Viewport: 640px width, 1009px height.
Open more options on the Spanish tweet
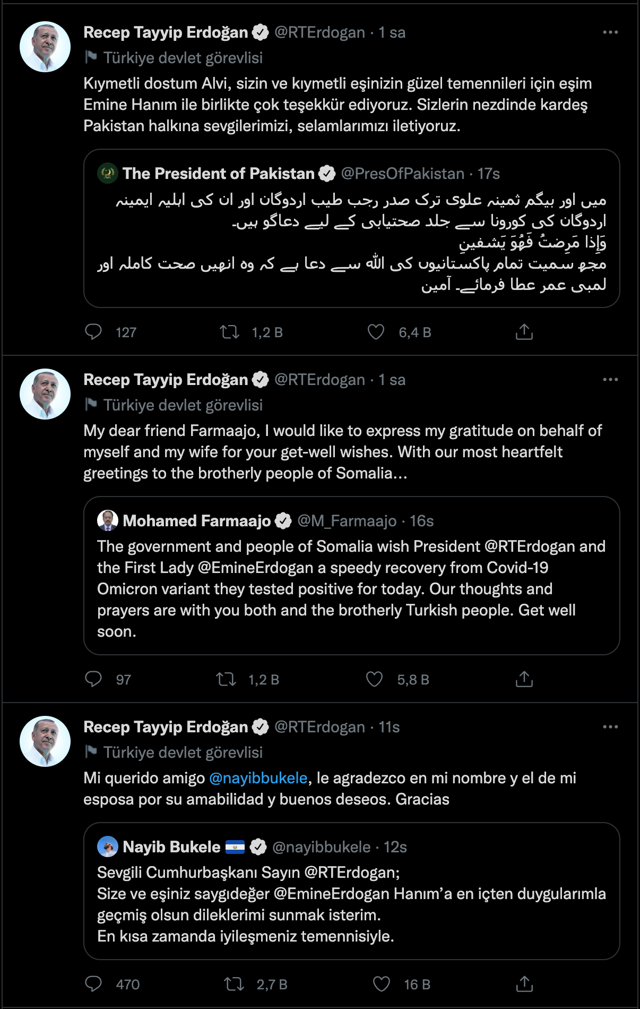610,727
